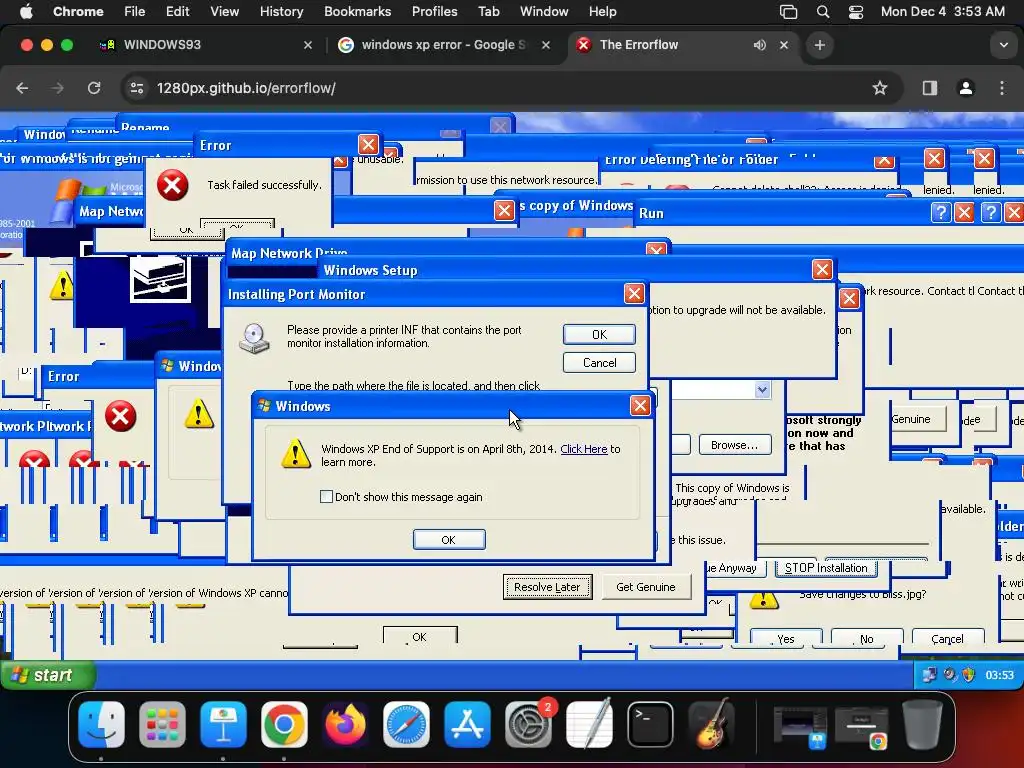Switch to windows xp error Google tab
The image size is (1024, 768).
click(x=443, y=45)
